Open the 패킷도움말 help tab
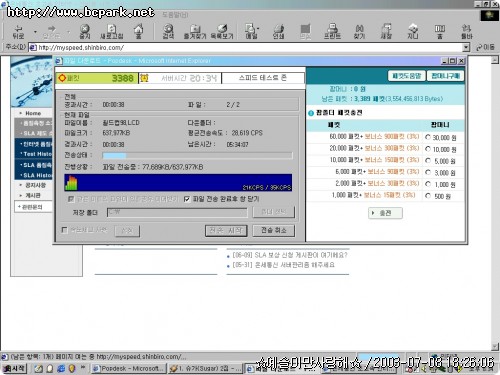500x375 pixels. tap(406, 76)
